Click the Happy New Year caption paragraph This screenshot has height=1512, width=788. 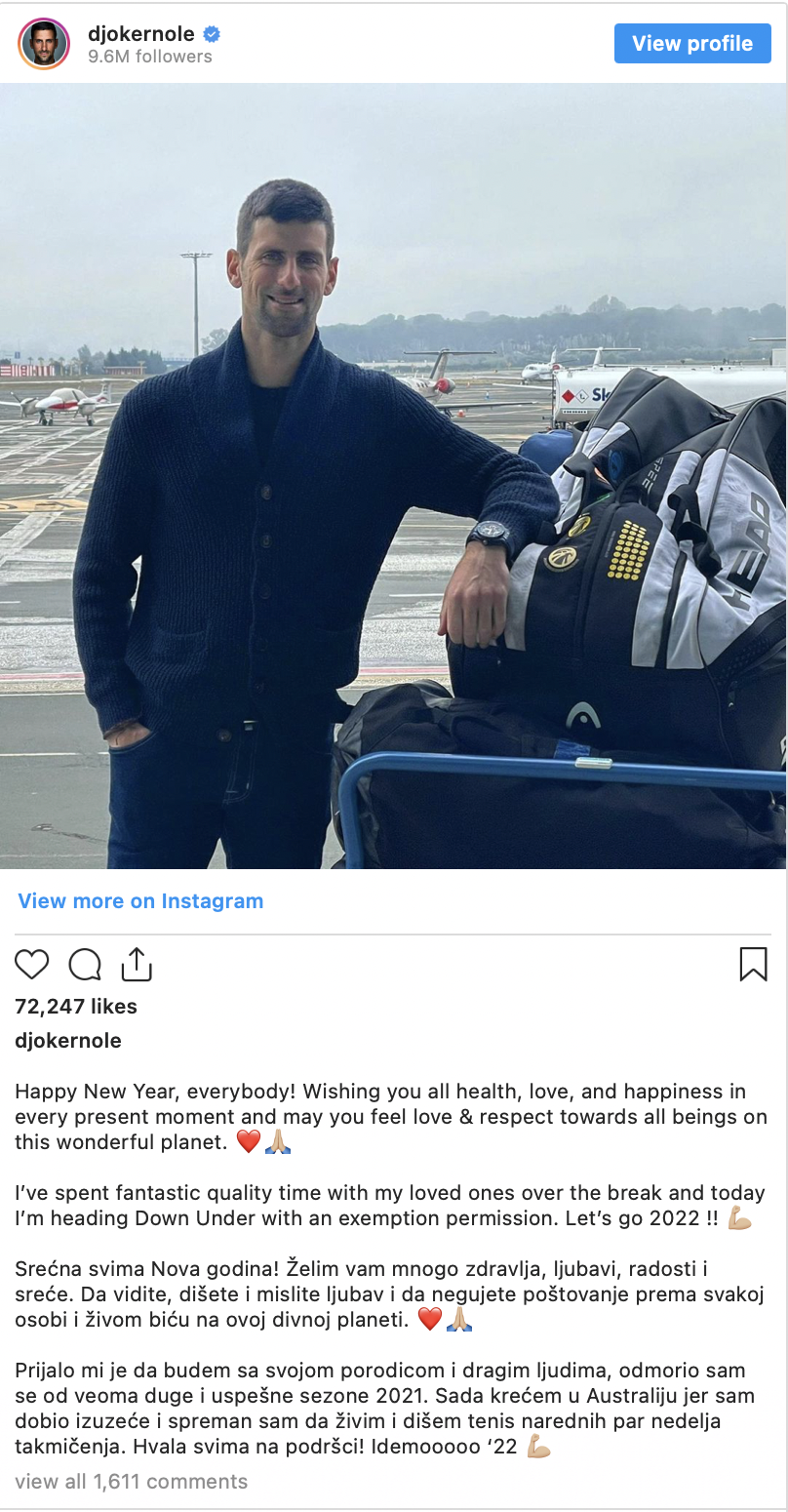[x=391, y=1117]
